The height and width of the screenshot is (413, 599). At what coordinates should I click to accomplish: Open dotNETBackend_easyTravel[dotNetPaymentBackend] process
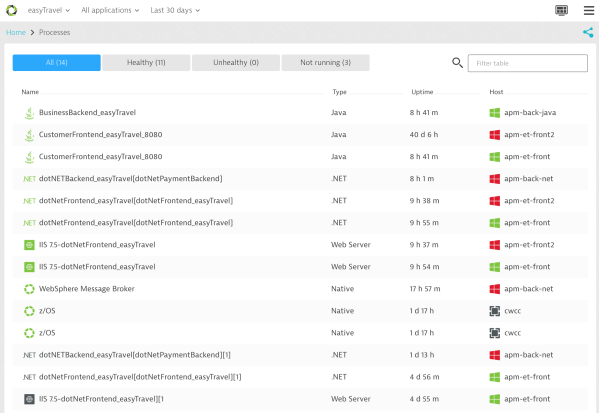(x=130, y=179)
